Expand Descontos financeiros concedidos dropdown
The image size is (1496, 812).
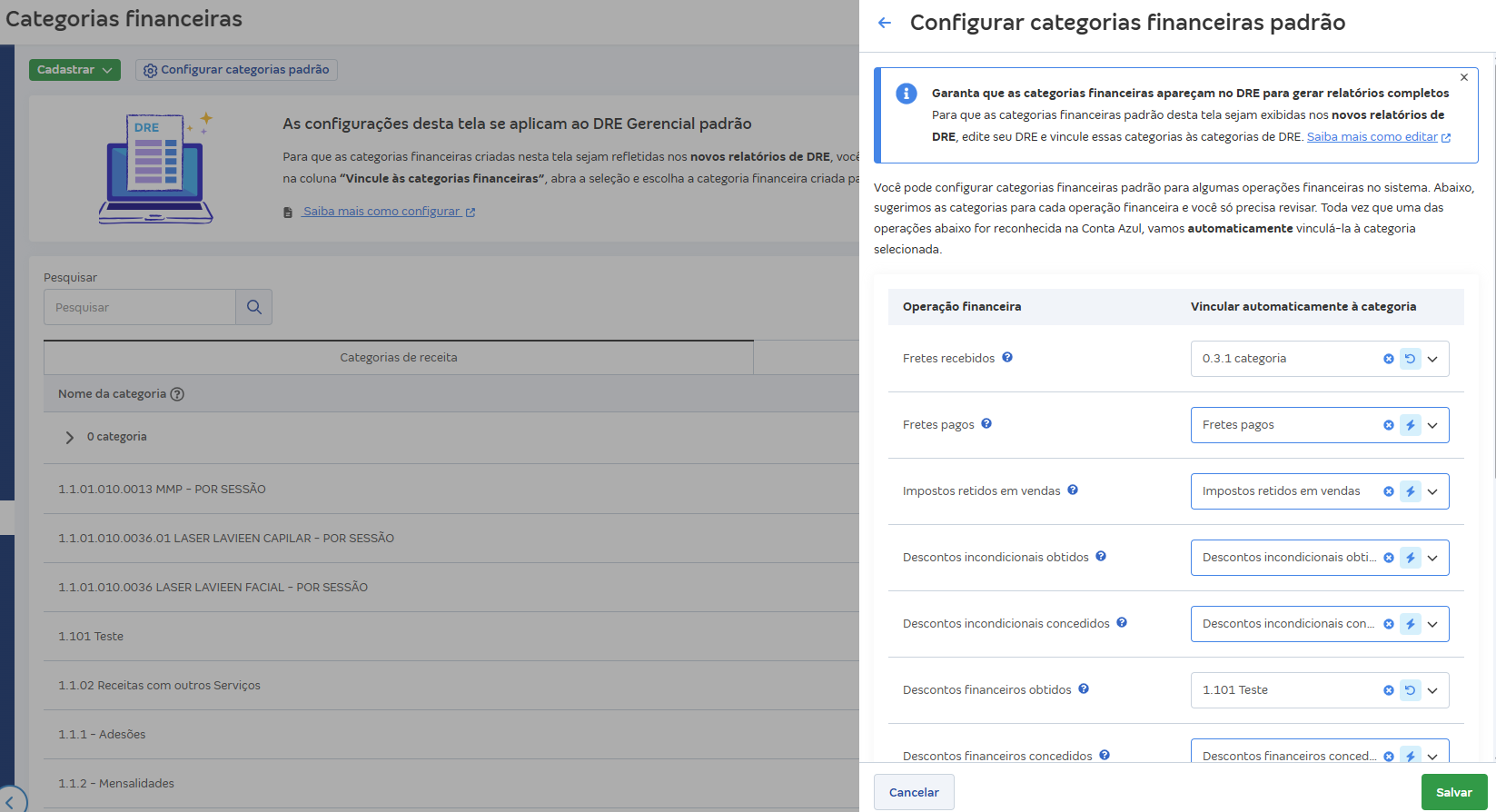coord(1432,756)
